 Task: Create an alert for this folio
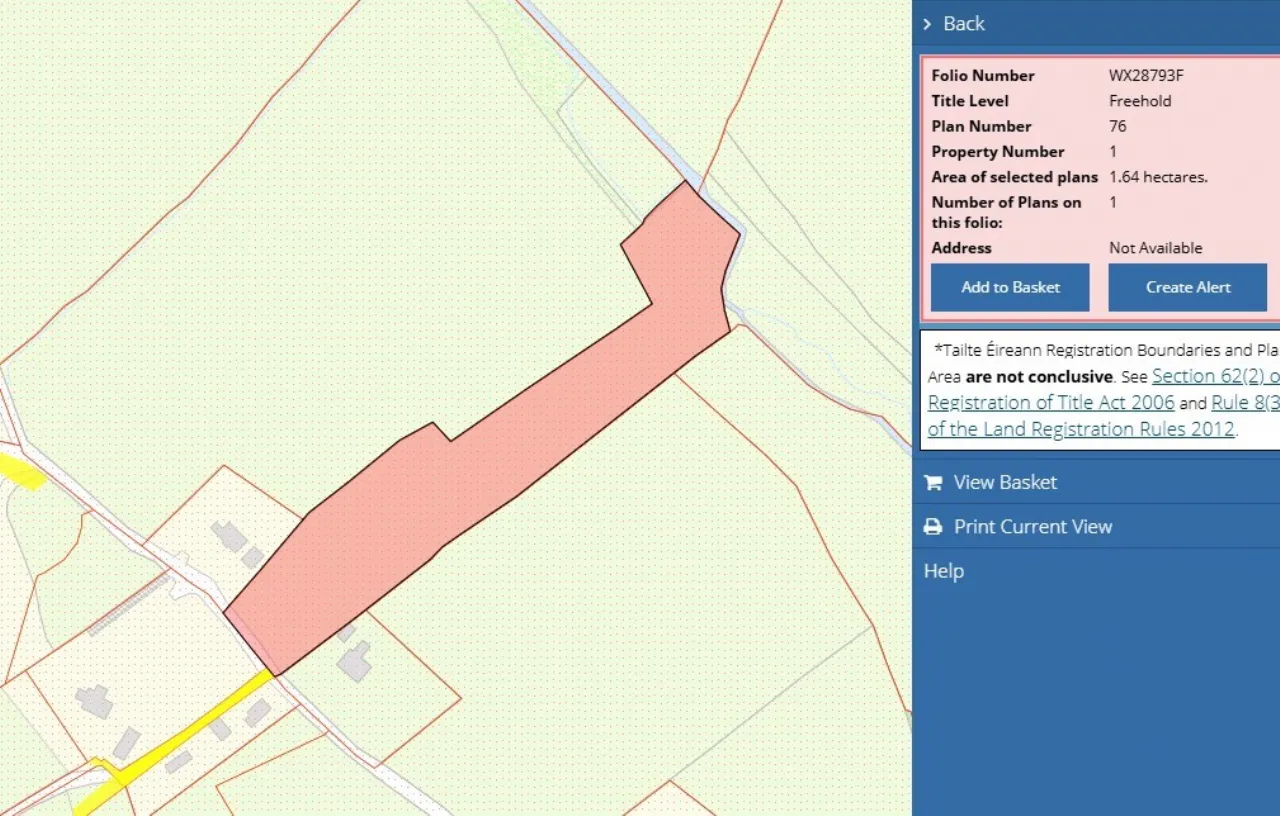[x=1188, y=287]
